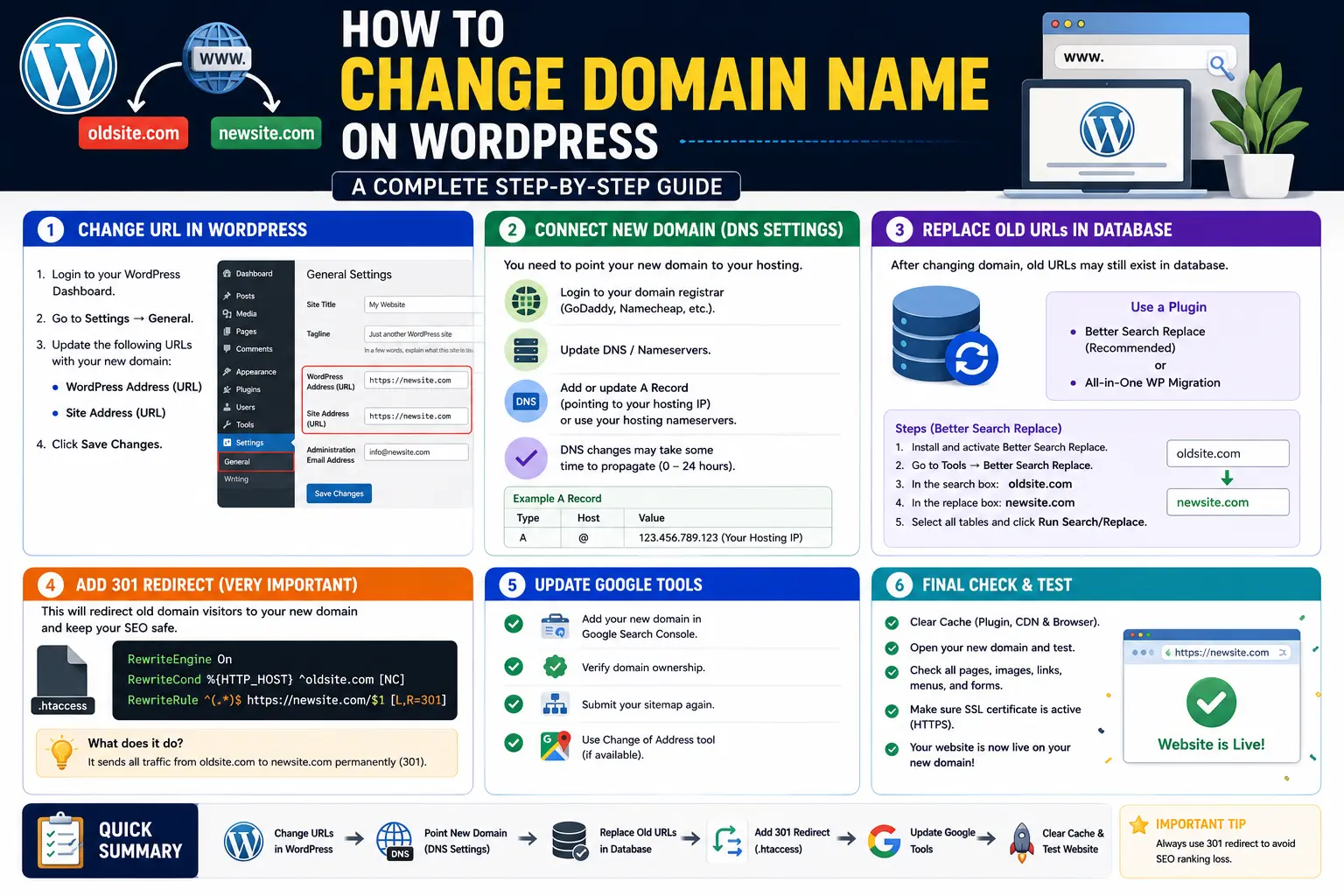Click the large WordPress logo in the header
Viewport: 1344px width, 896px height.
[68, 66]
